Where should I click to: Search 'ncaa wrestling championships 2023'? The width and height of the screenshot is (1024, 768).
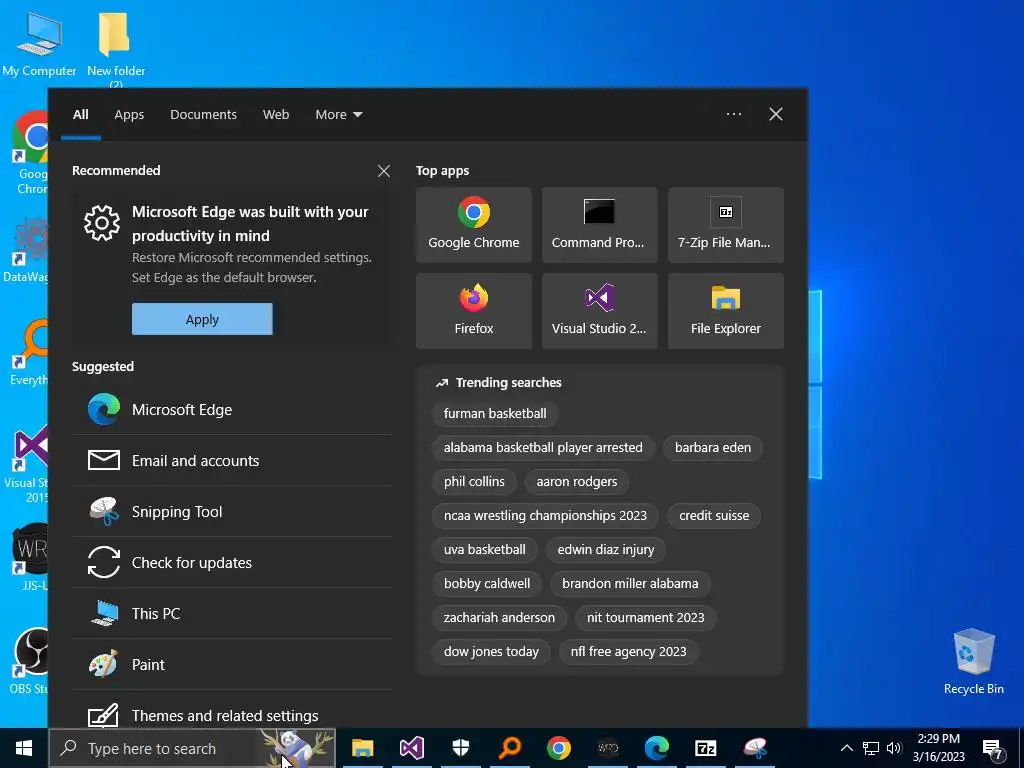click(545, 515)
